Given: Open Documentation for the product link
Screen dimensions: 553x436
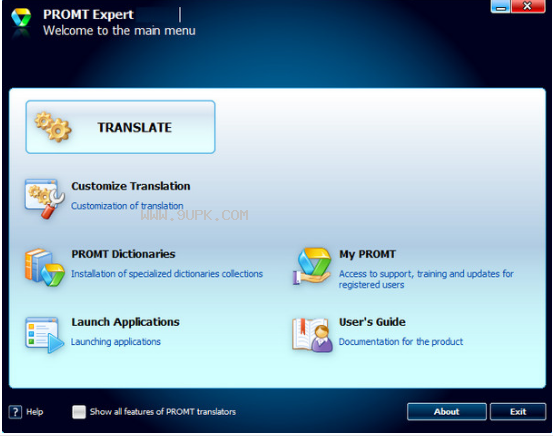Looking at the screenshot, I should tap(401, 341).
